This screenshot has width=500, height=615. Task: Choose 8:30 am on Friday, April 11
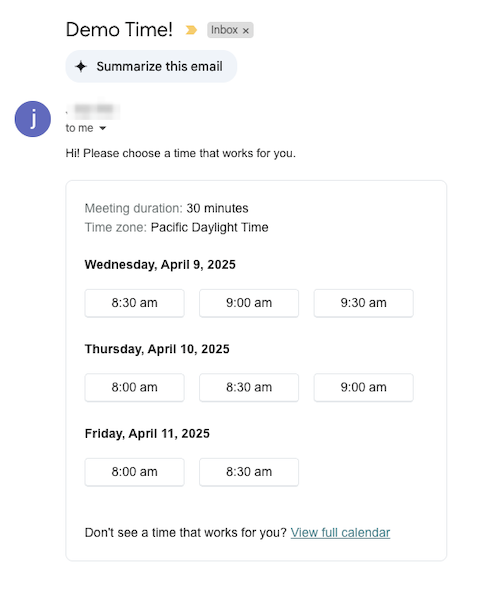249,472
